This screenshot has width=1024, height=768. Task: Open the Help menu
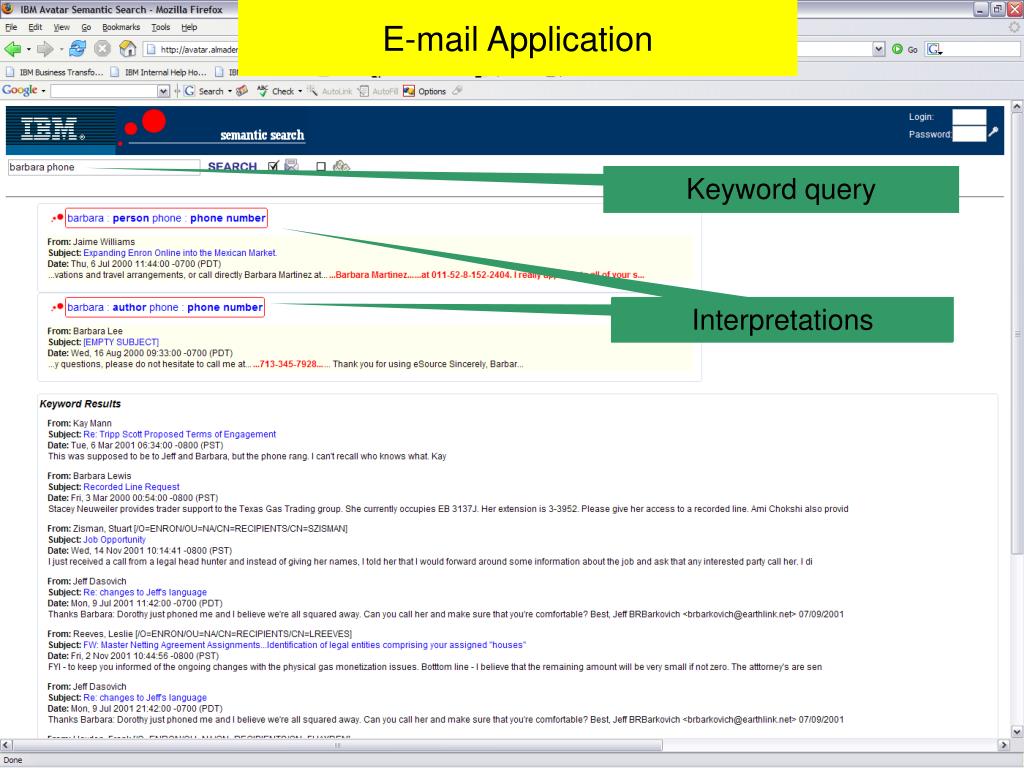[x=189, y=27]
